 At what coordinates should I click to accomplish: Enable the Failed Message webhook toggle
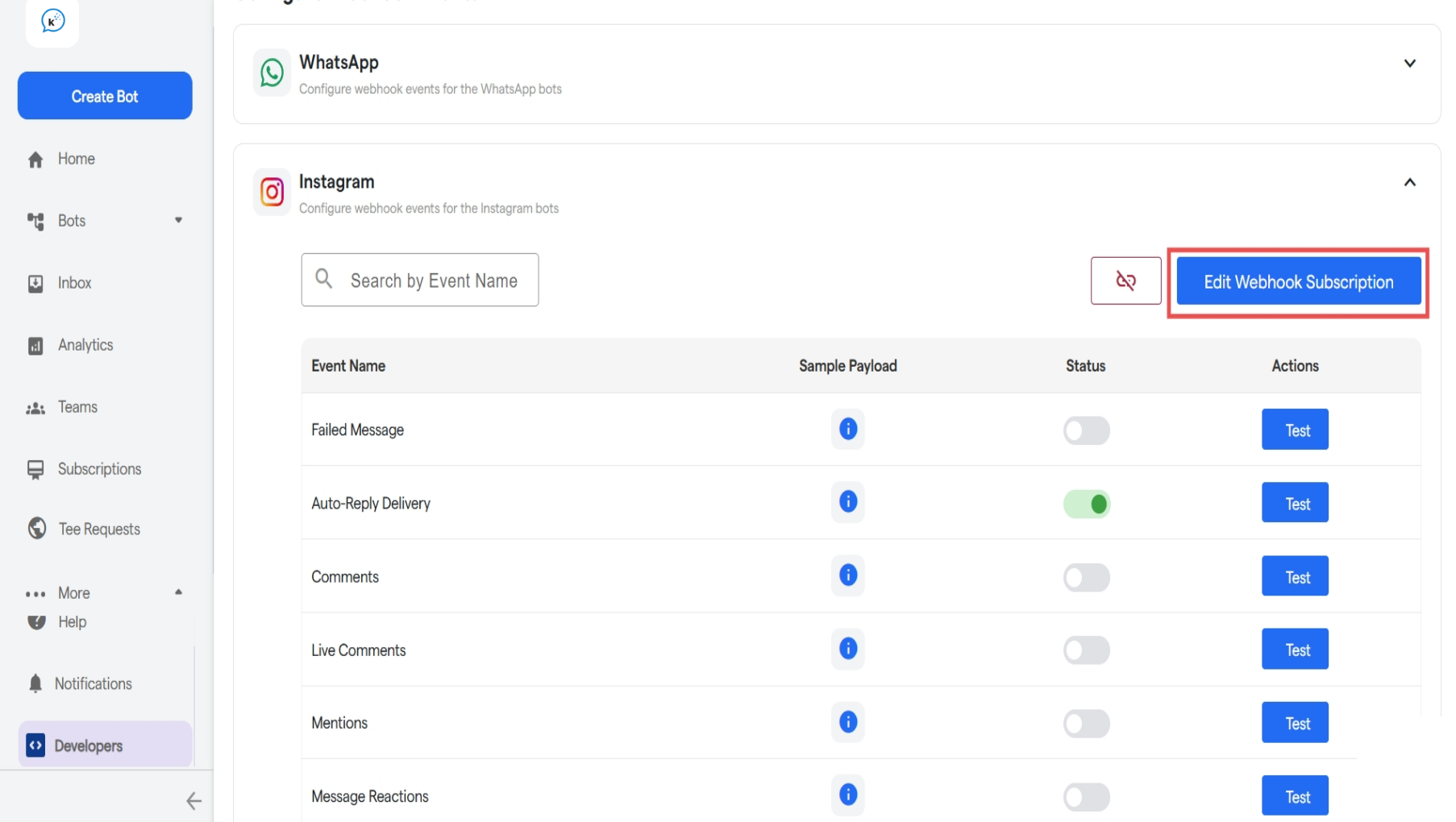[x=1086, y=430]
